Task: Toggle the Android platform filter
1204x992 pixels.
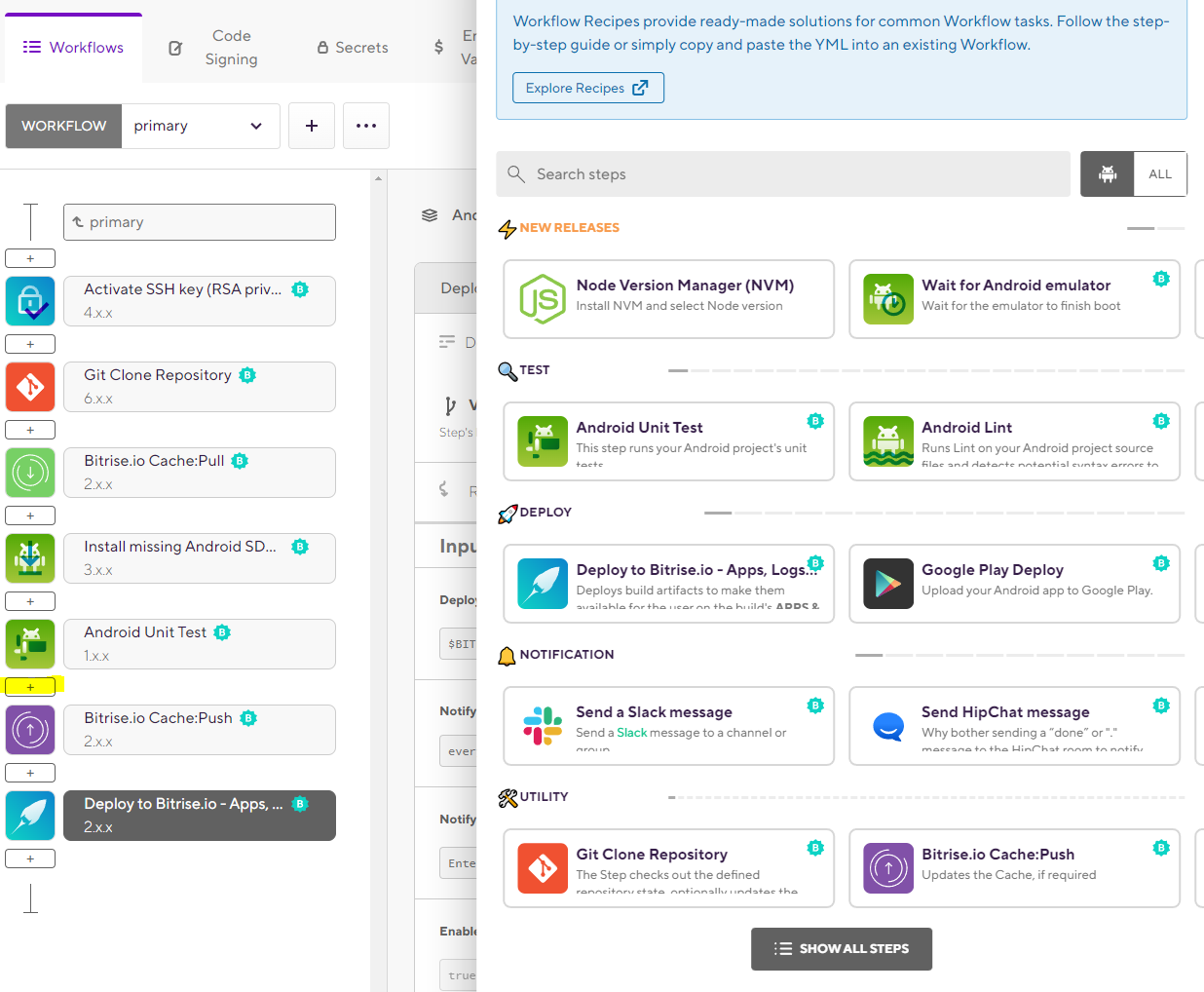Action: 1108,174
